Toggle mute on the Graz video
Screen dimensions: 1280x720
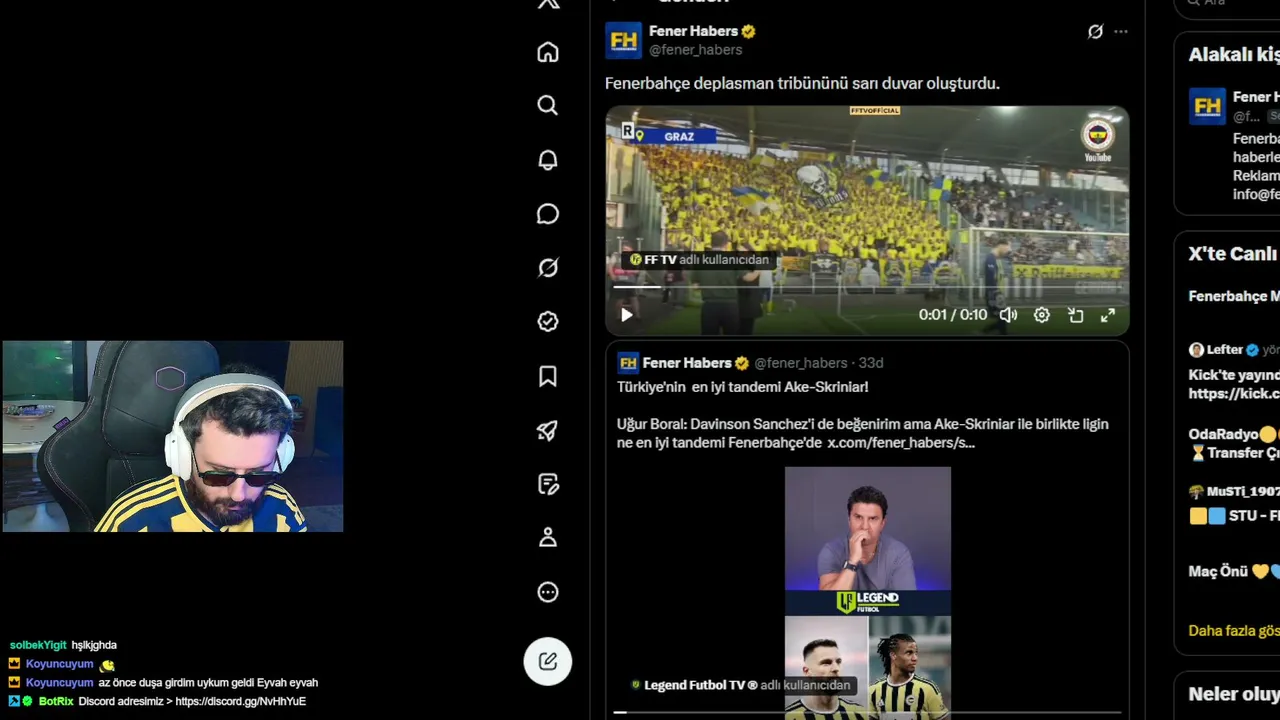(1008, 315)
